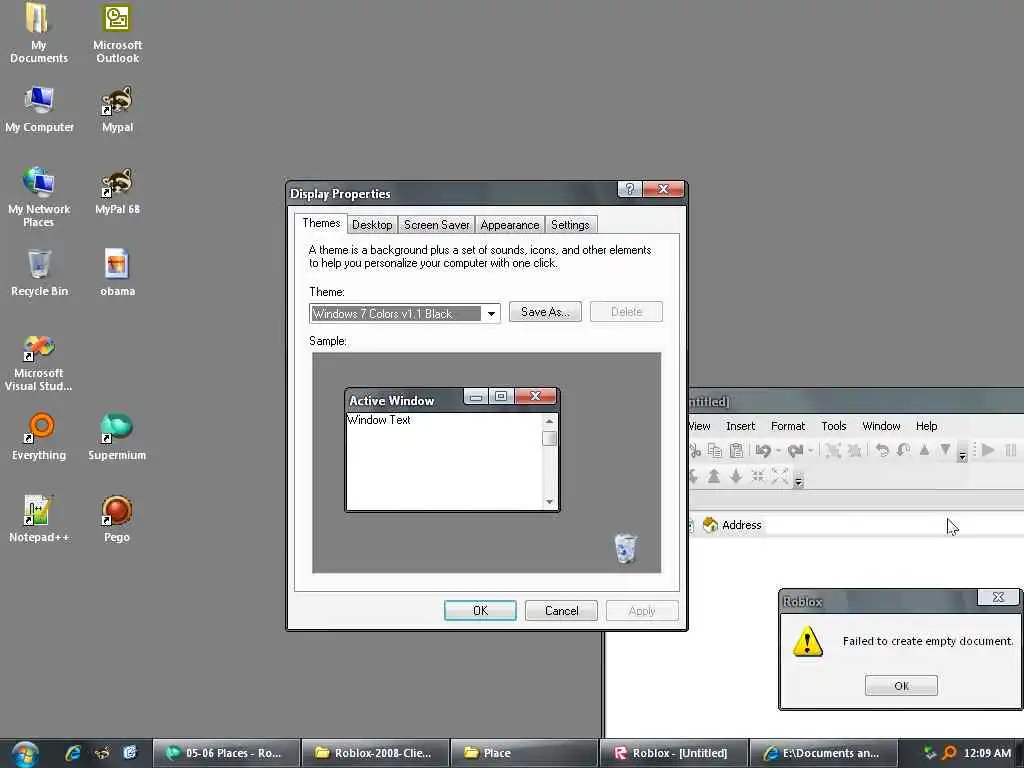Switch to the Desktop tab
The height and width of the screenshot is (768, 1024).
pyautogui.click(x=372, y=225)
